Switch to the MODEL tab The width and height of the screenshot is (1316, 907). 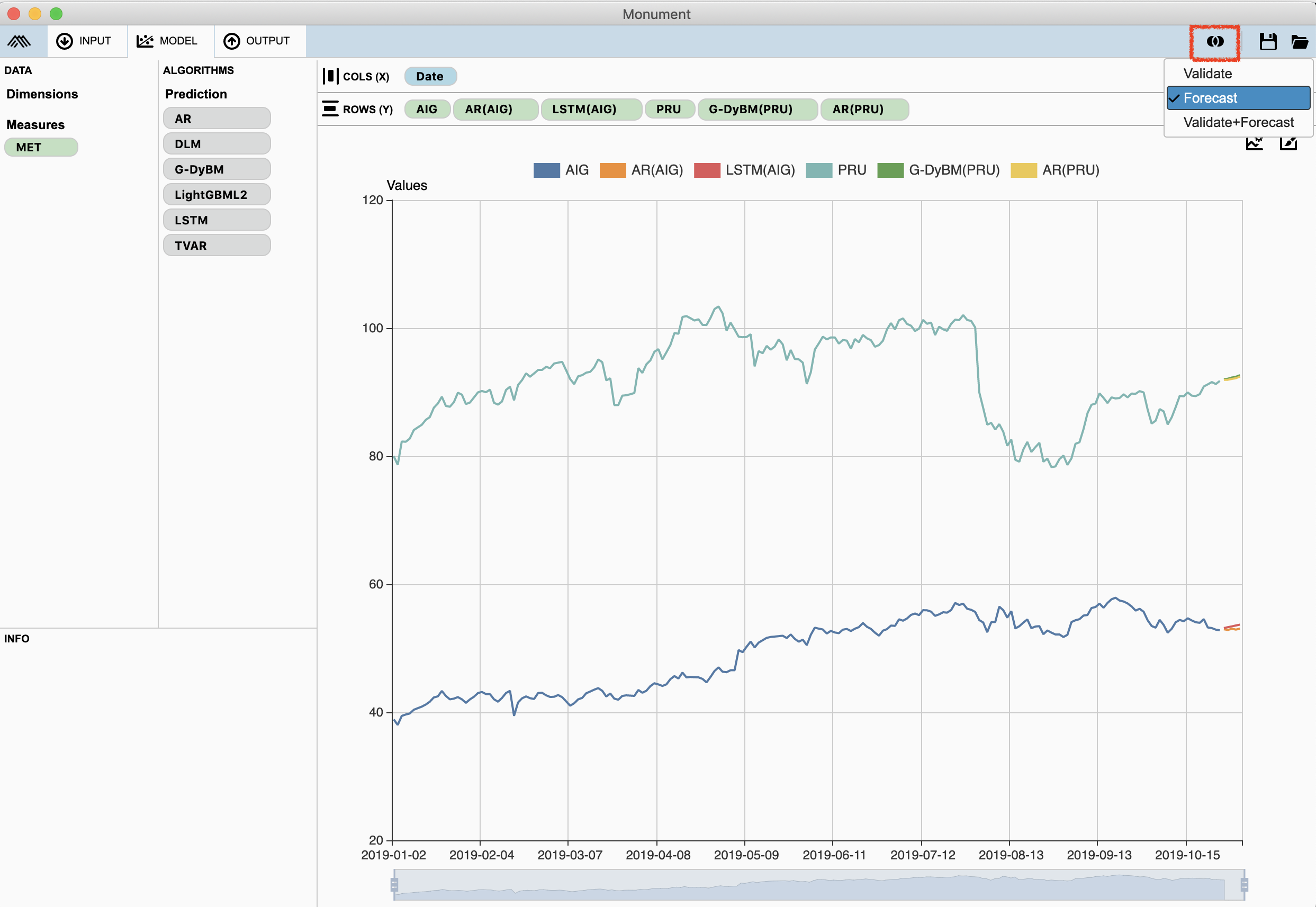click(x=170, y=41)
